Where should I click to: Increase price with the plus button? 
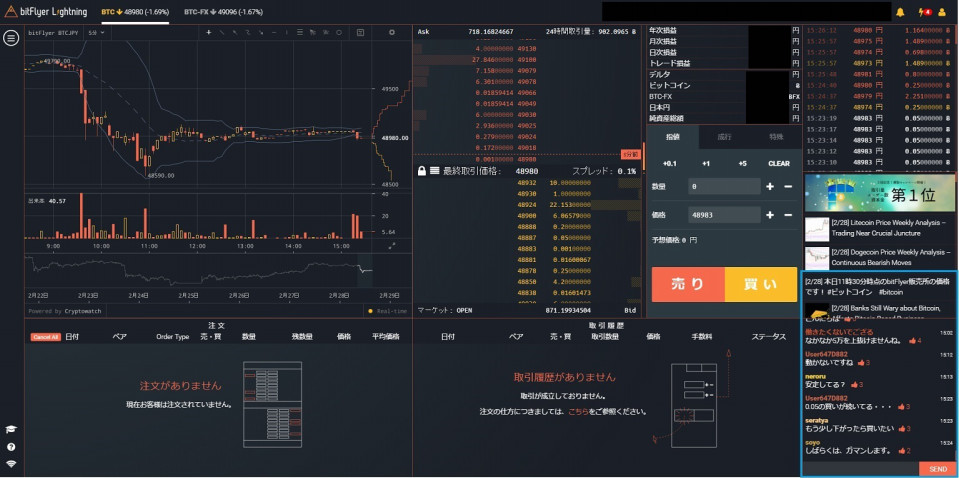coord(770,215)
